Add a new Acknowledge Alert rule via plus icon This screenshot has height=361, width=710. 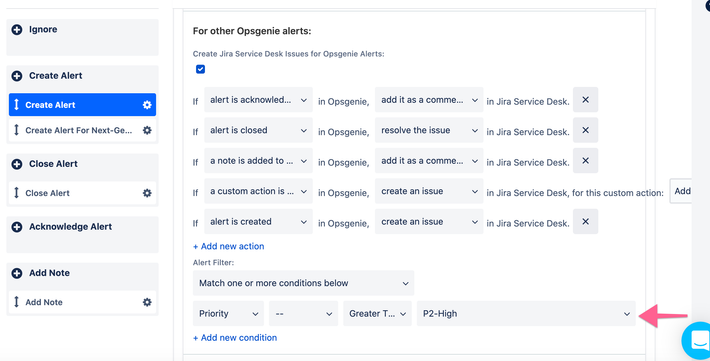[x=17, y=227]
